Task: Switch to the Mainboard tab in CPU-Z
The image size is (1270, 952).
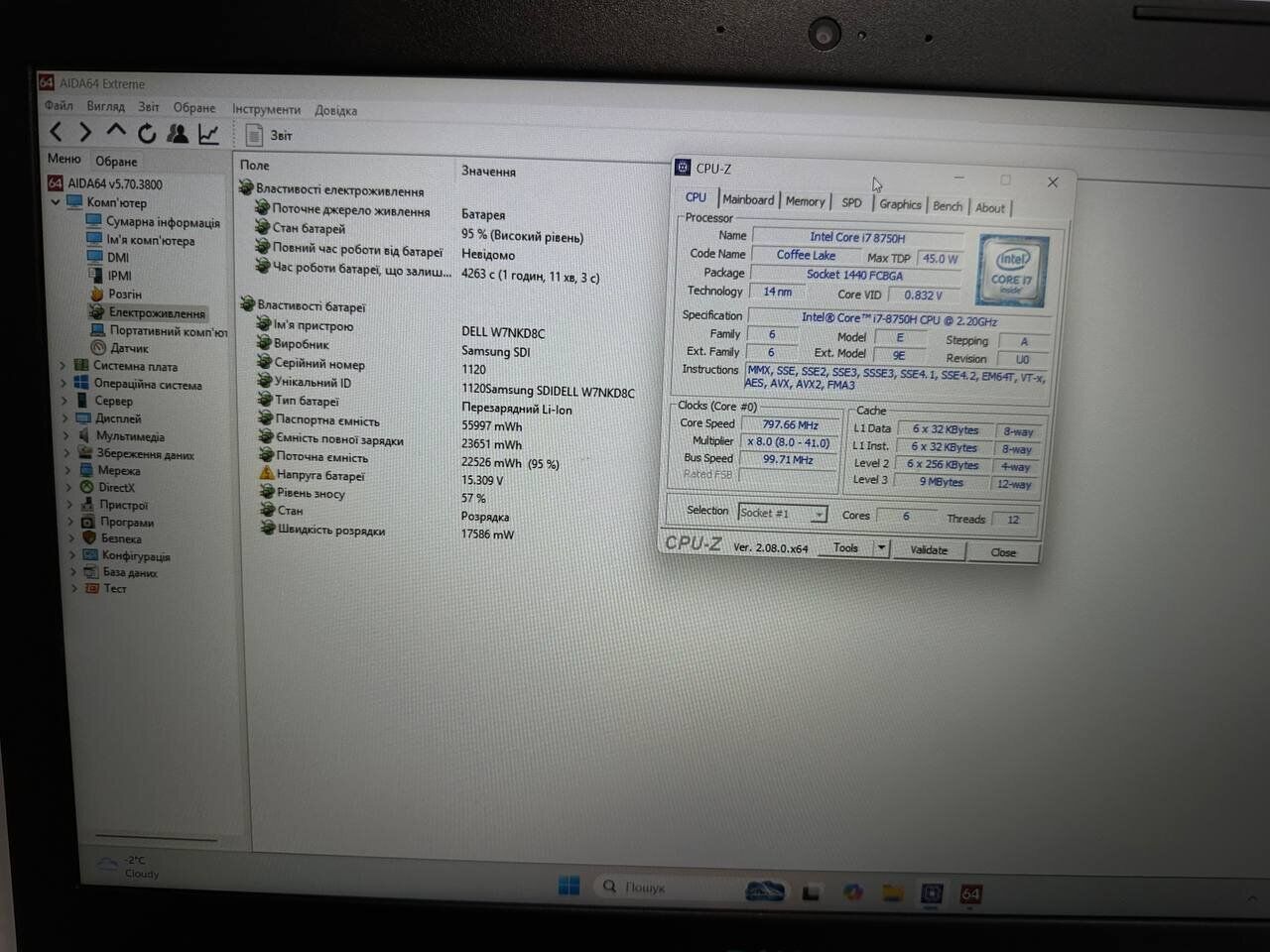Action: click(x=748, y=200)
